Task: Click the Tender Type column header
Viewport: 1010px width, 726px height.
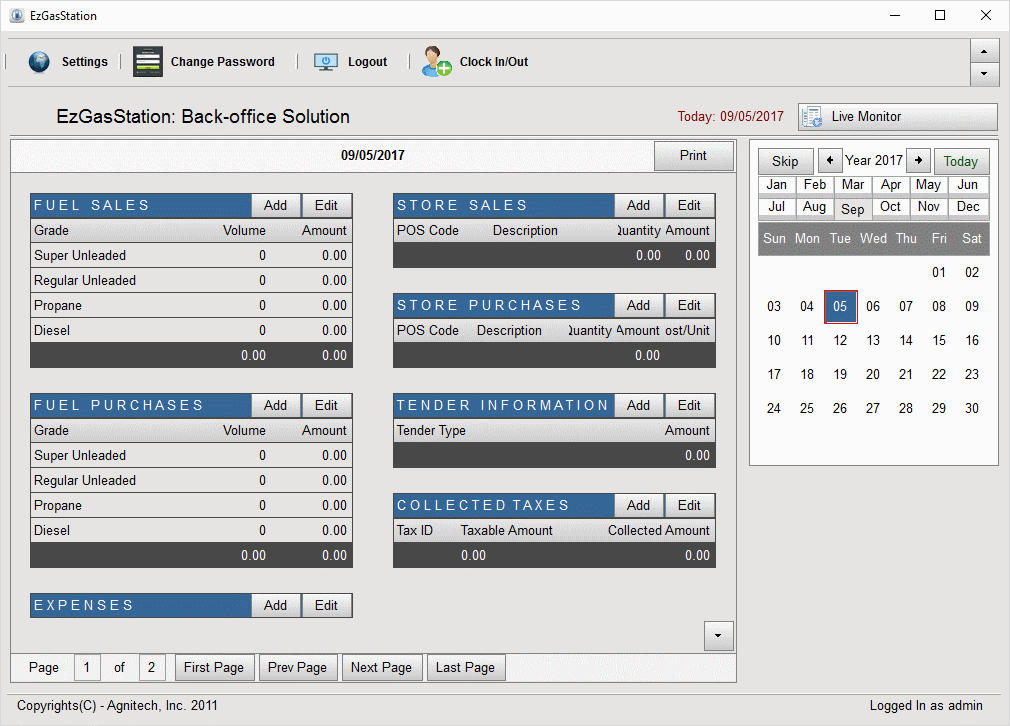Action: click(x=431, y=431)
